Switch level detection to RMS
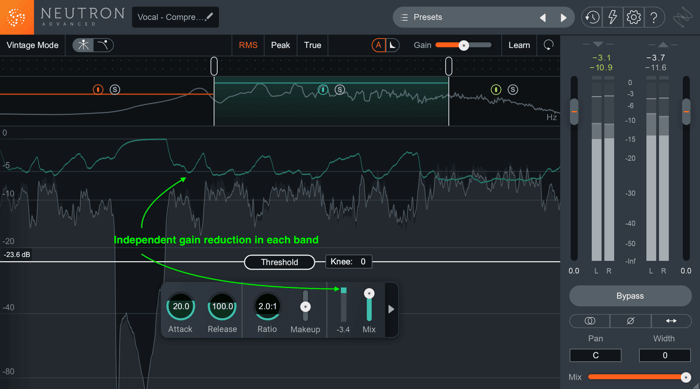The image size is (700, 389). pos(248,45)
